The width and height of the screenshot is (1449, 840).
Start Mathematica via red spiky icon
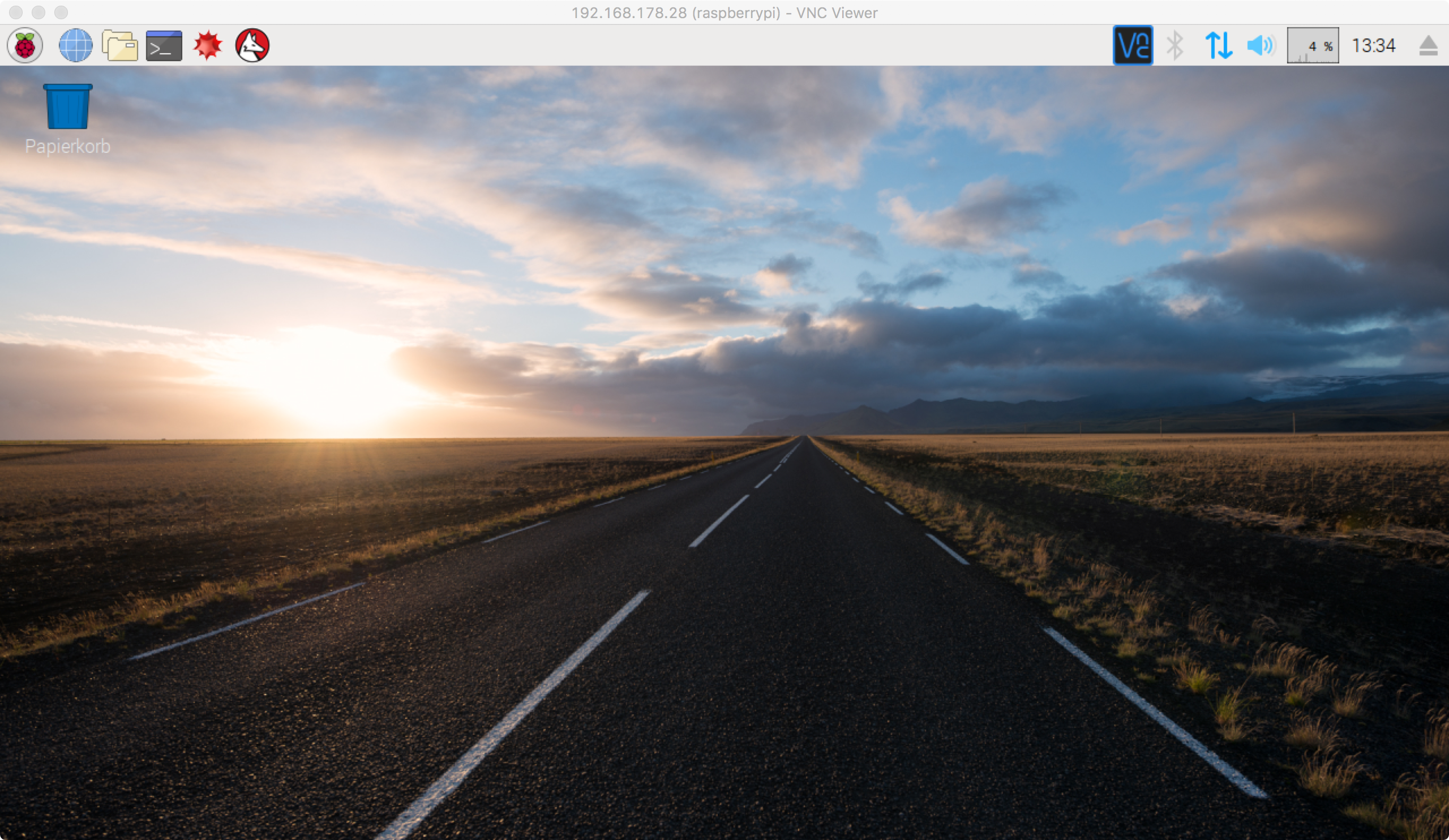208,45
